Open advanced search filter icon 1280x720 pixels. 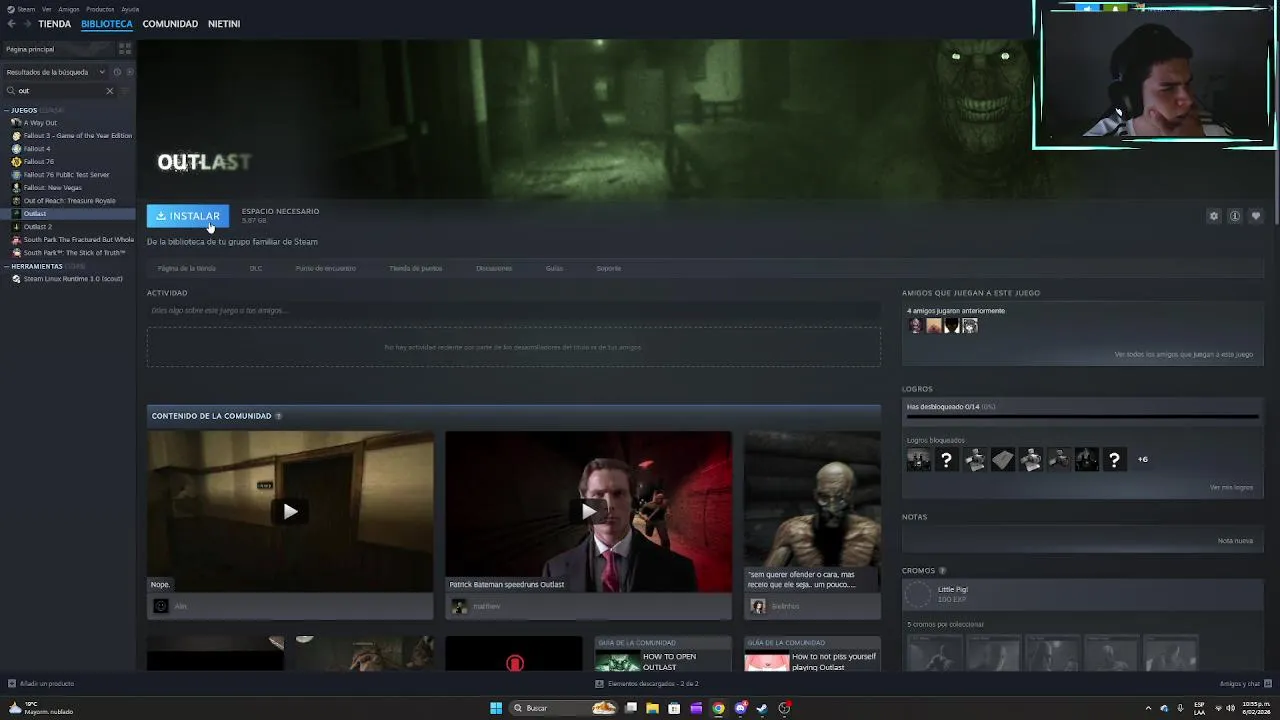coord(126,91)
